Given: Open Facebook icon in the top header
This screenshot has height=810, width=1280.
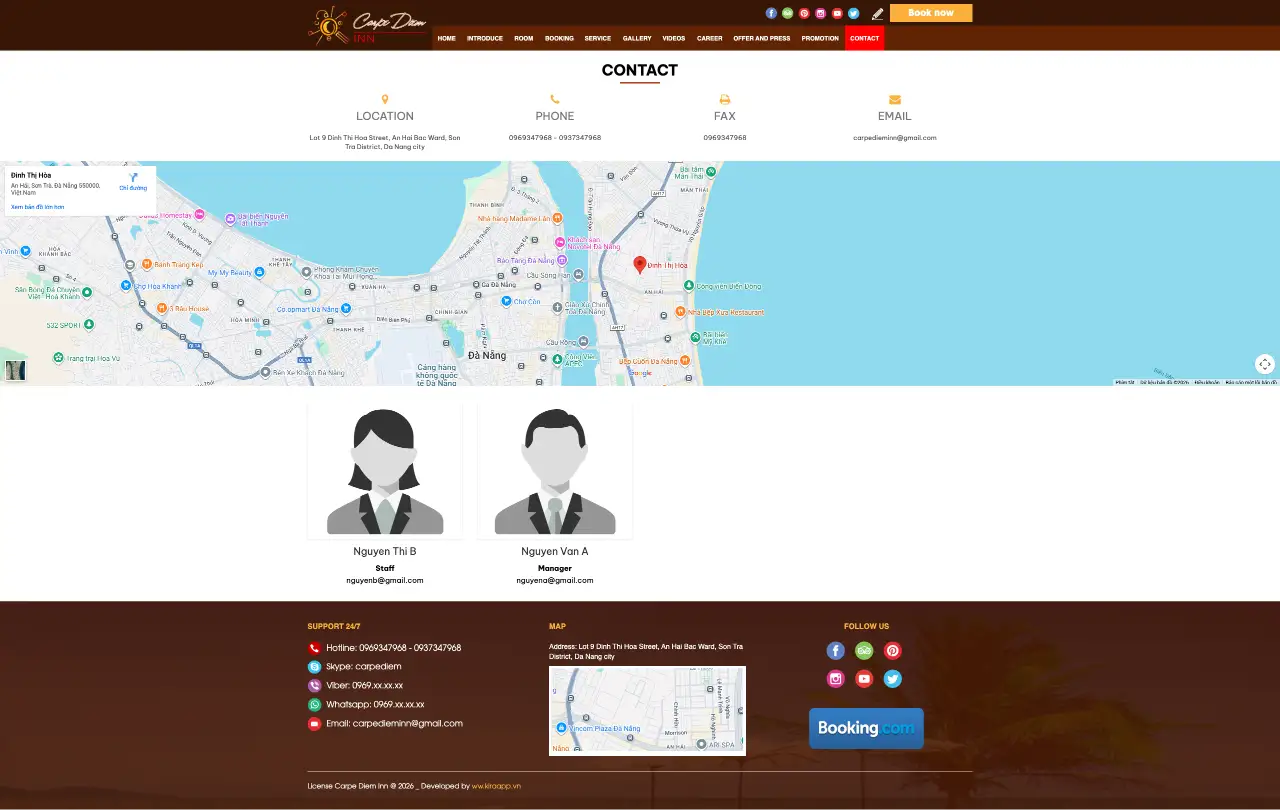Looking at the screenshot, I should click(771, 13).
